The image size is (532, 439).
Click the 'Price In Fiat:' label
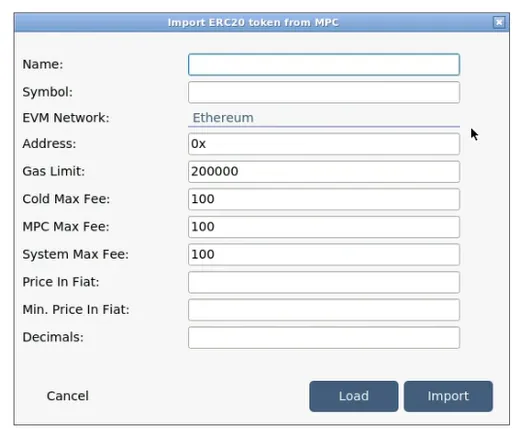pyautogui.click(x=61, y=282)
